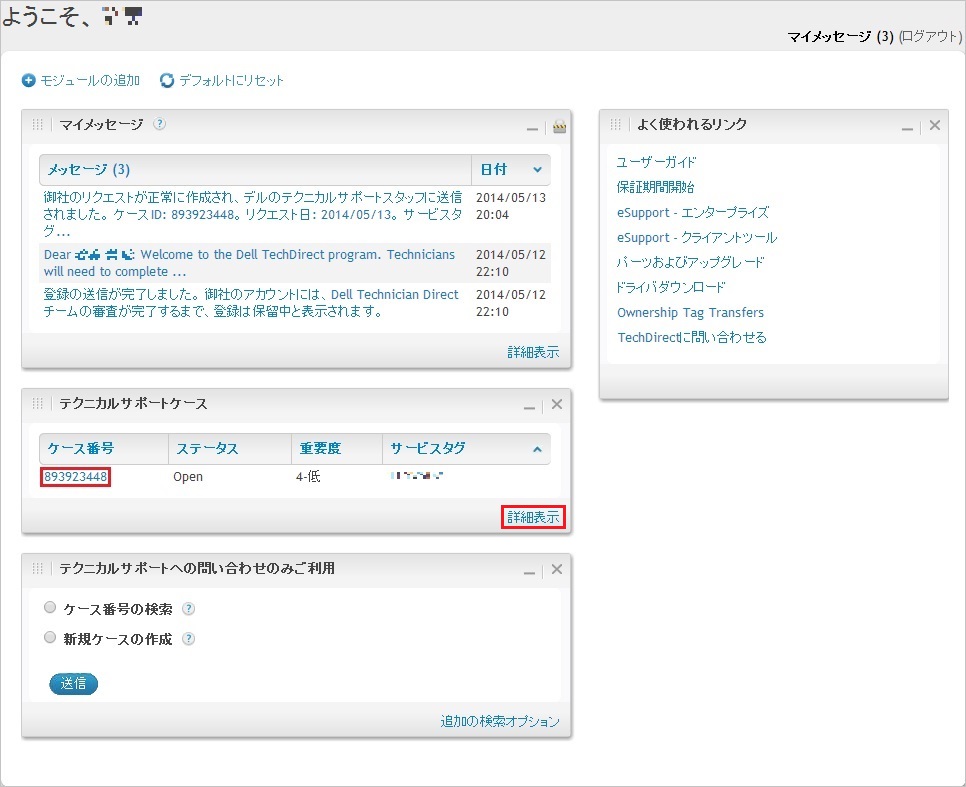This screenshot has width=966, height=787.
Task: Click the settings icon in マイメッセージ panel
Action: [559, 126]
